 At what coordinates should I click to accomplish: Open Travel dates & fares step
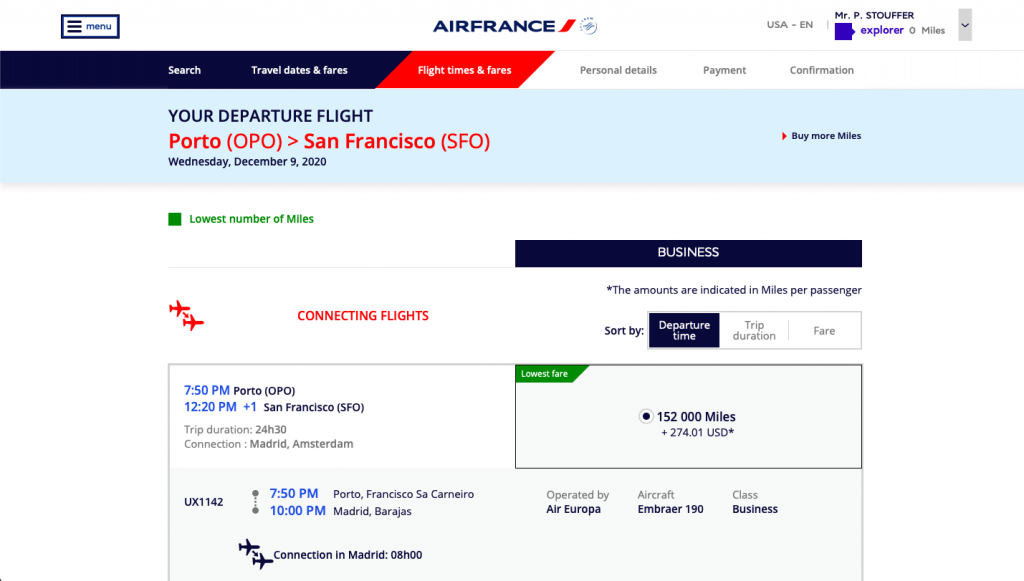point(299,70)
